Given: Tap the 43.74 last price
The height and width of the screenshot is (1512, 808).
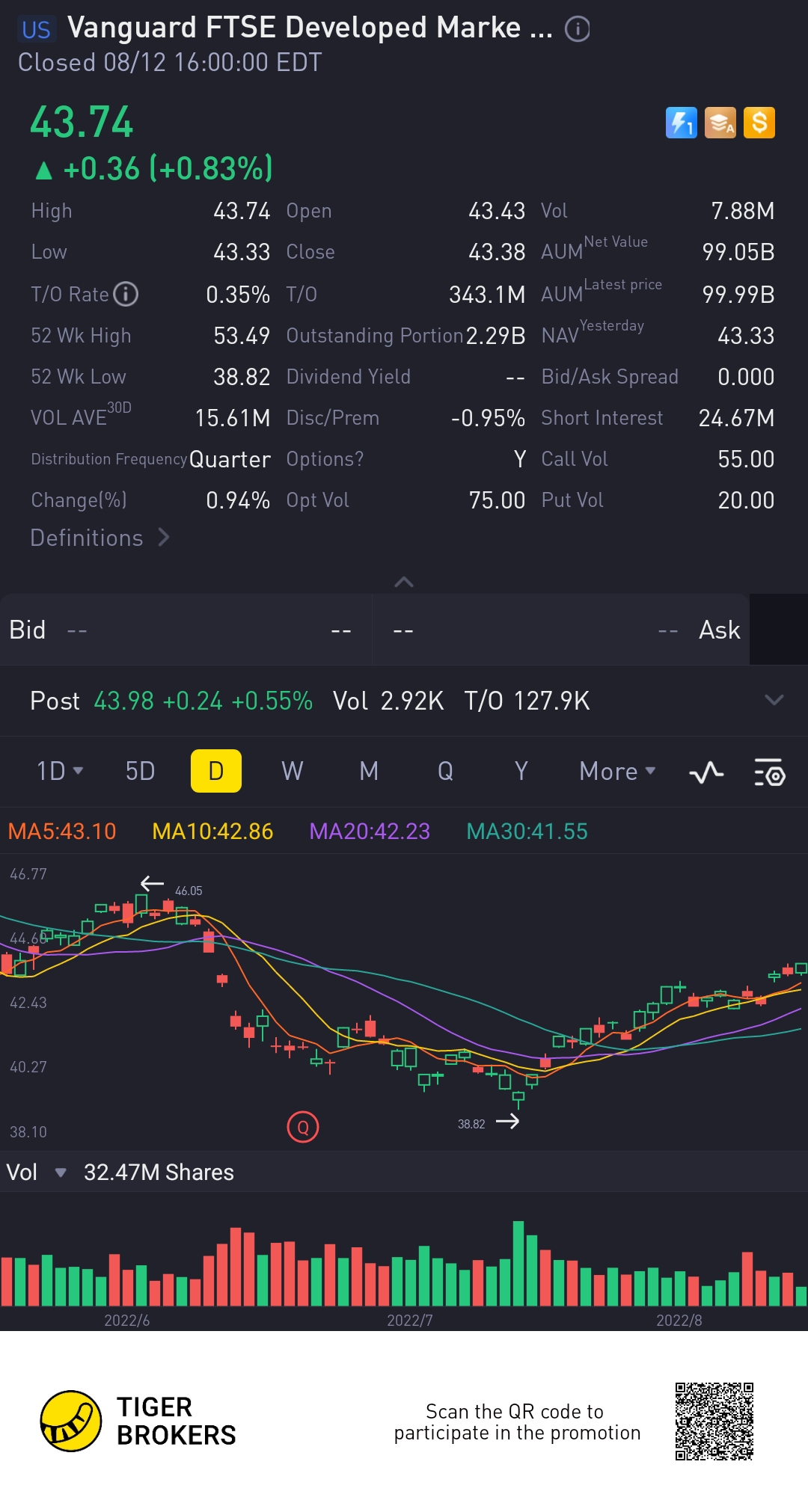Looking at the screenshot, I should [x=82, y=122].
